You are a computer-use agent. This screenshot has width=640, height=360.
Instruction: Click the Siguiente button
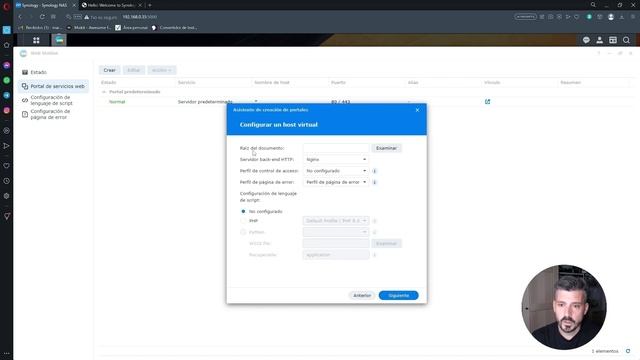pyautogui.click(x=398, y=296)
